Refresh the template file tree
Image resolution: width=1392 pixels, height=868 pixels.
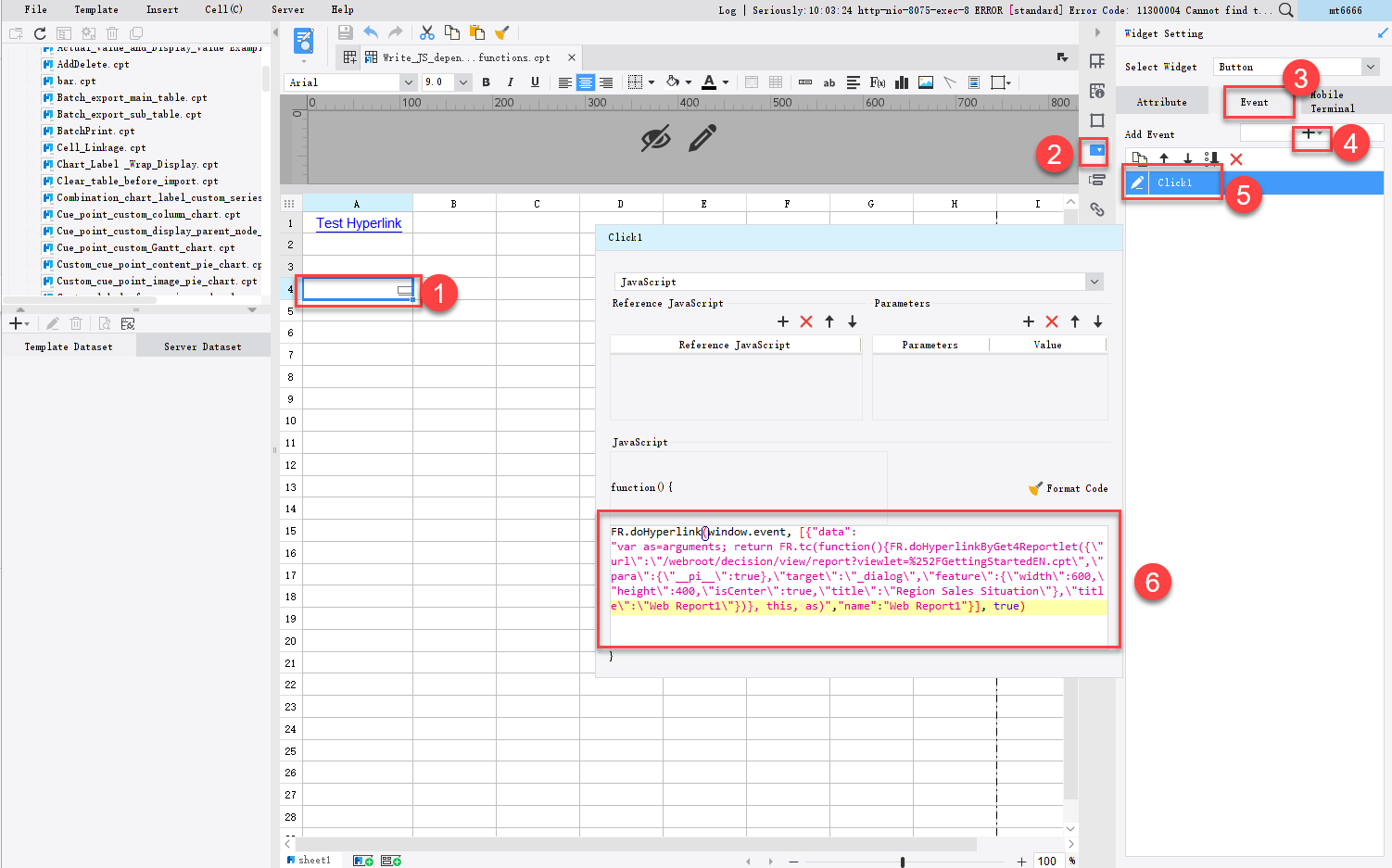40,33
